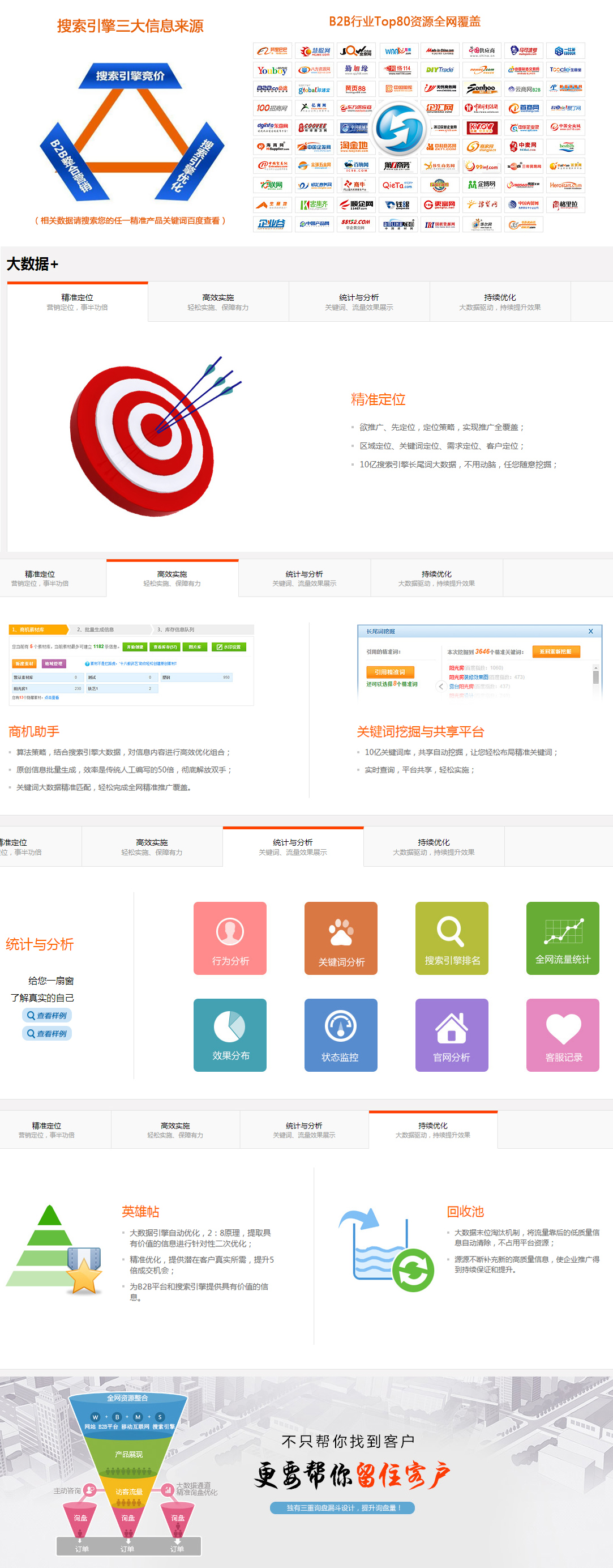This screenshot has height=1568, width=613.
Task: Click the active 持续优化 tab above 英雄帖
Action: (x=433, y=1130)
